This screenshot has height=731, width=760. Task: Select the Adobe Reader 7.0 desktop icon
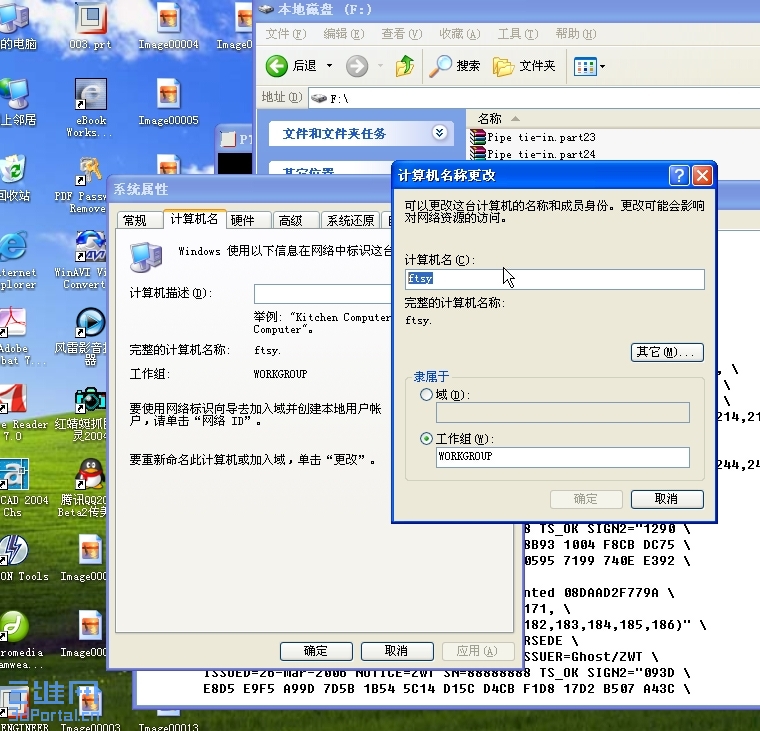(23, 413)
